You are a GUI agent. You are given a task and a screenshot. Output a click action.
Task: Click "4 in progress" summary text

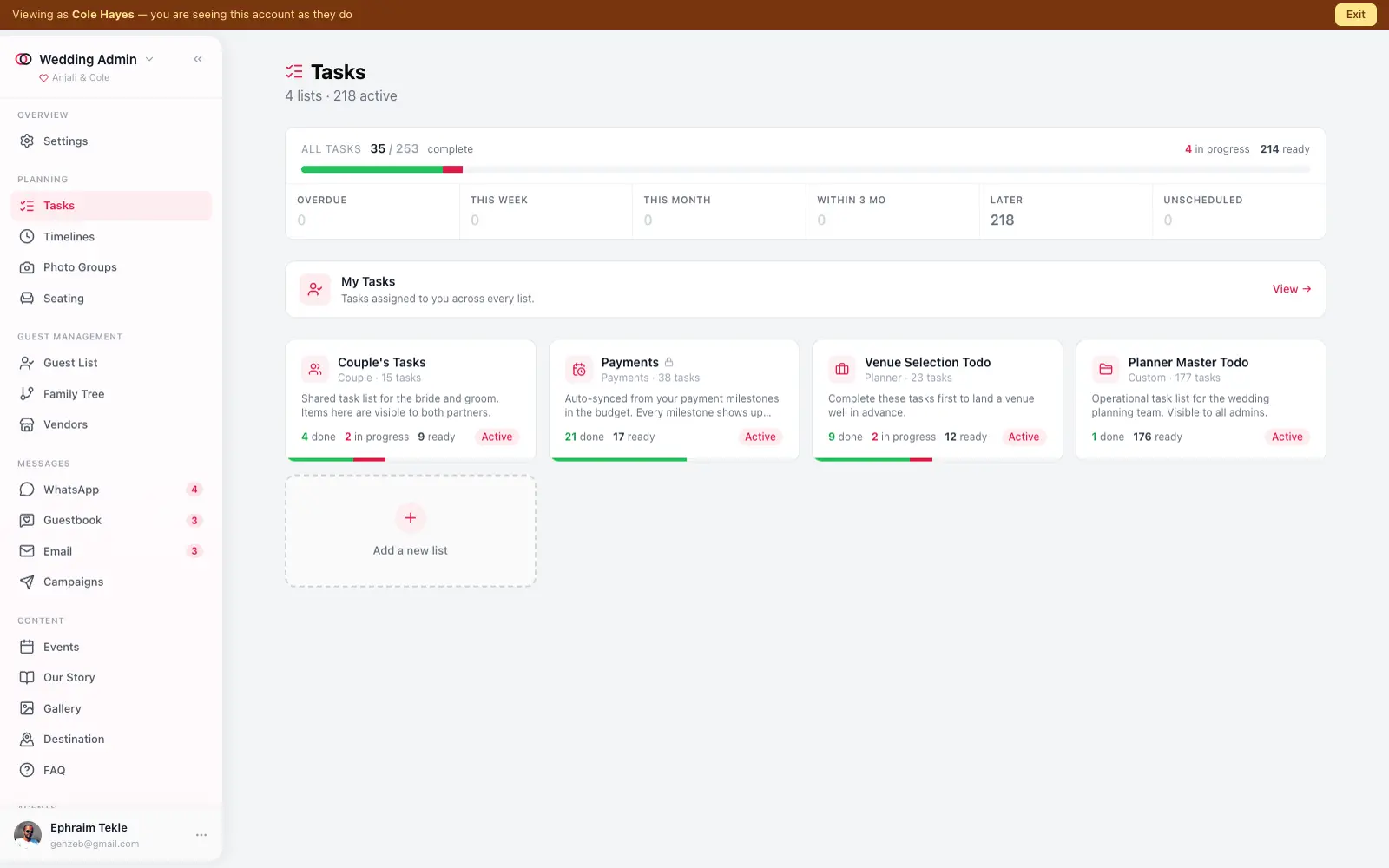click(1217, 149)
